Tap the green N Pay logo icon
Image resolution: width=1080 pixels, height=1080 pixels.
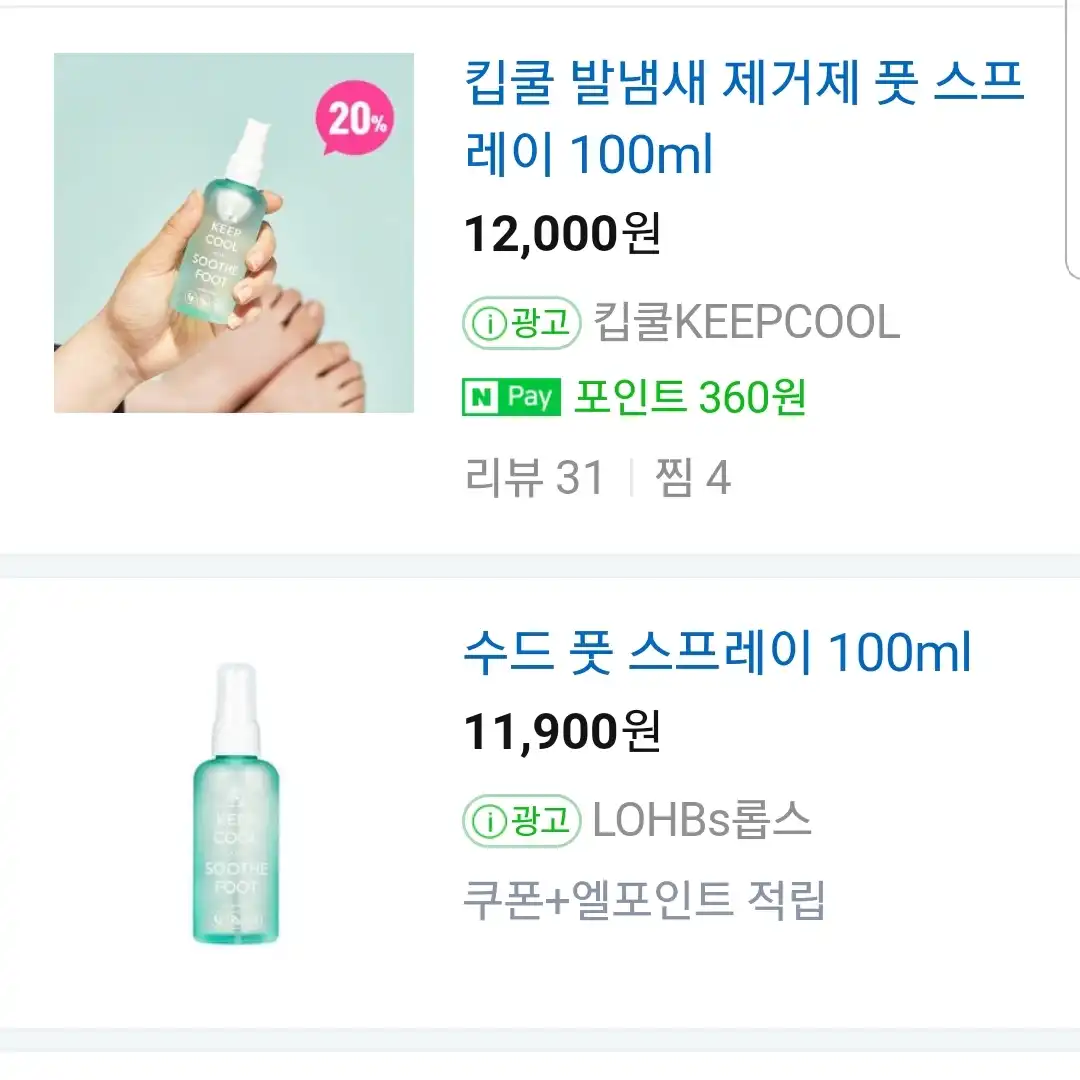[x=511, y=397]
